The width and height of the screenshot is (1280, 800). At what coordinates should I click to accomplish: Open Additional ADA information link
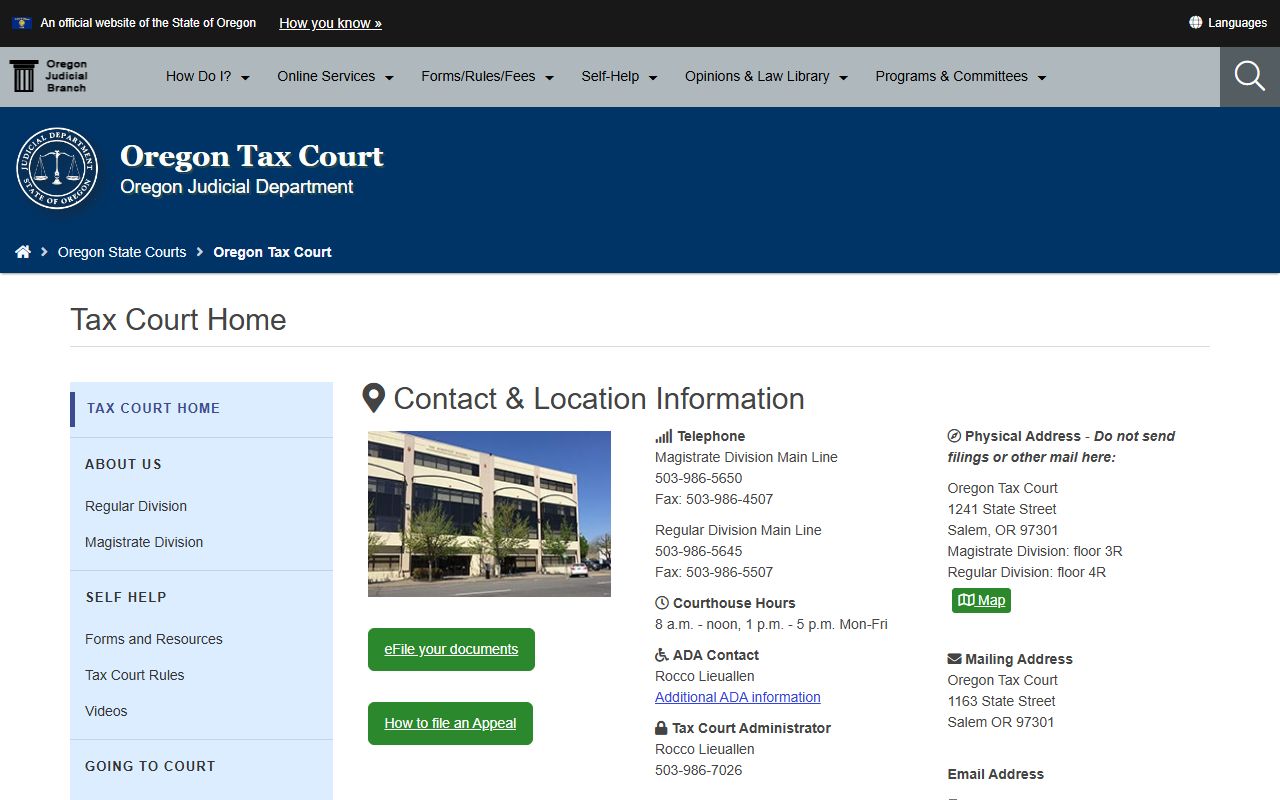pos(738,697)
